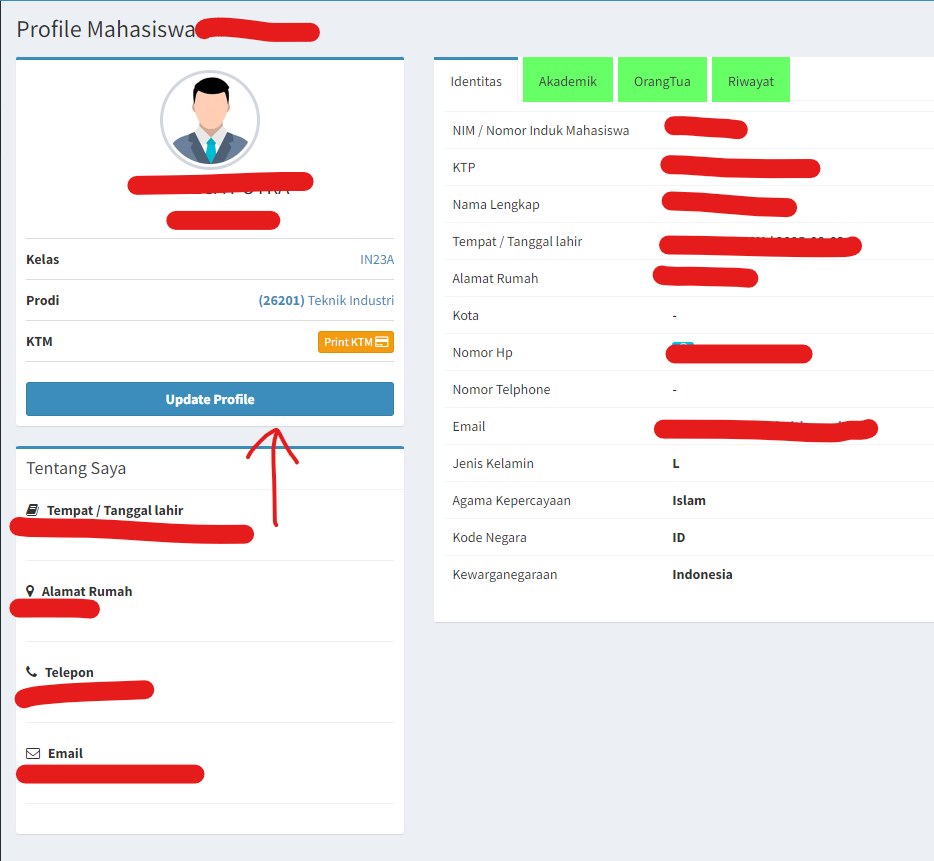The height and width of the screenshot is (861, 934).
Task: Click the phone icon beside Telepon
Action: click(32, 672)
